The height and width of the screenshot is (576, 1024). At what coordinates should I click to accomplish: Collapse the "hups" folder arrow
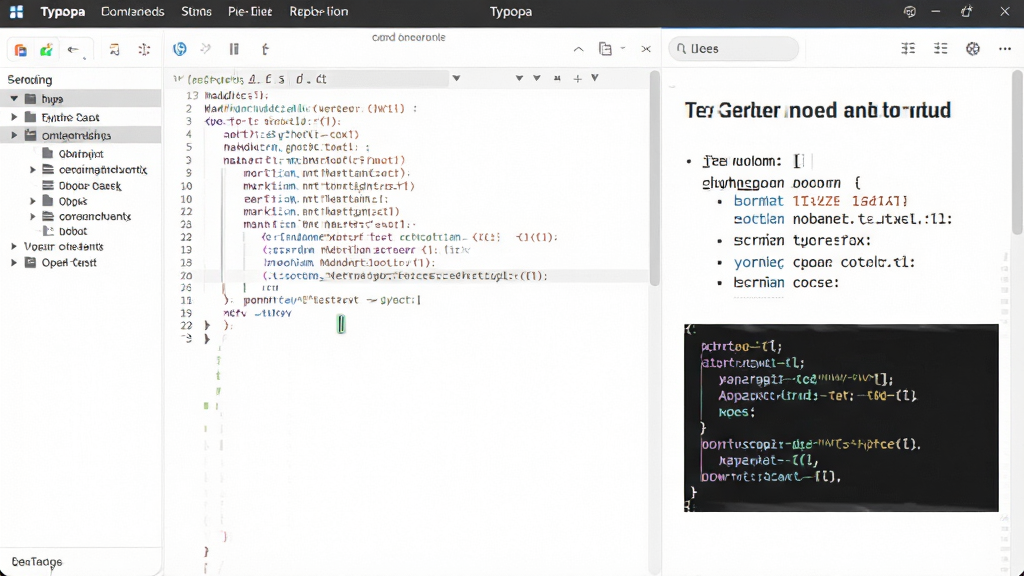click(14, 99)
